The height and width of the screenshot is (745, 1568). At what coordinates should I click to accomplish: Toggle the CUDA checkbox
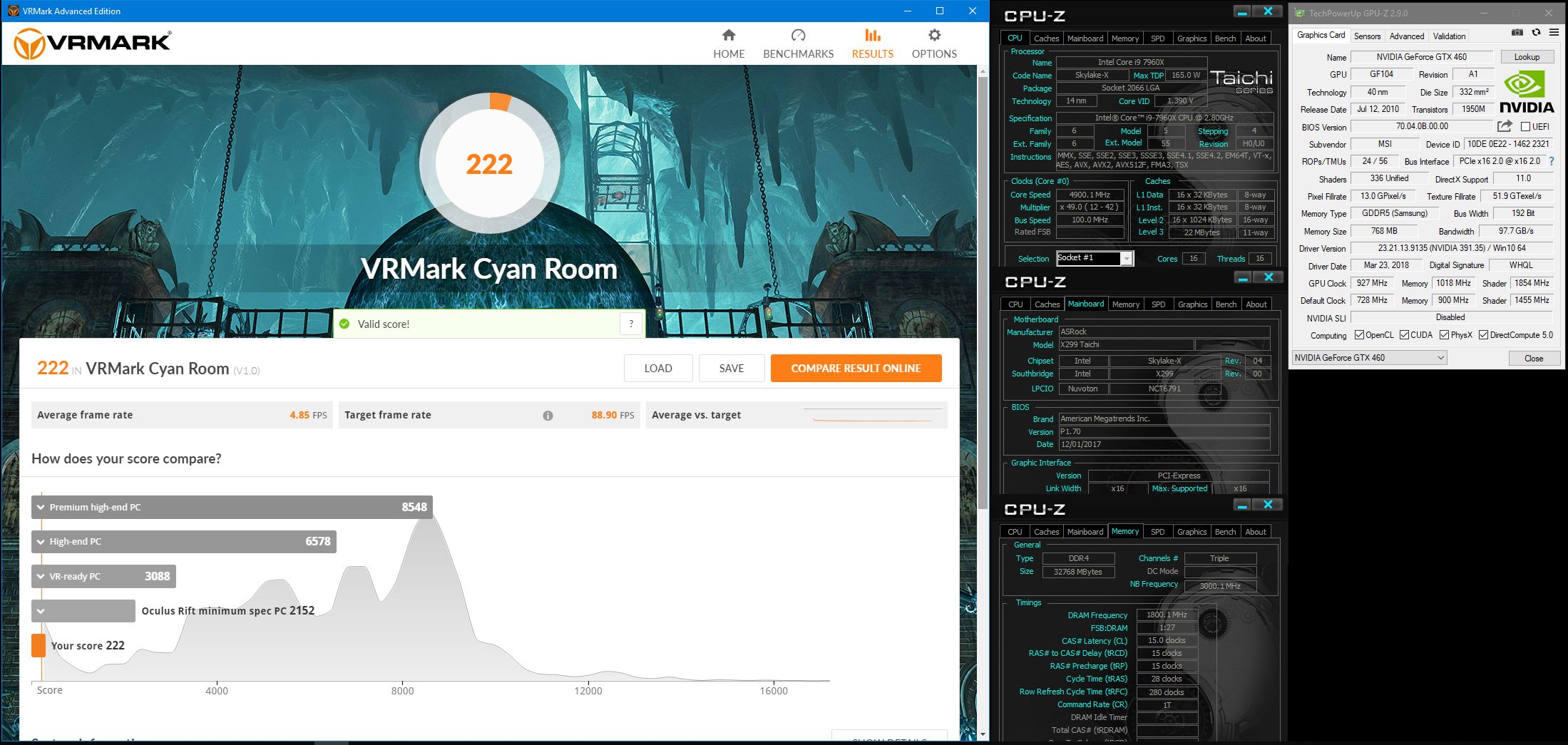(1404, 335)
